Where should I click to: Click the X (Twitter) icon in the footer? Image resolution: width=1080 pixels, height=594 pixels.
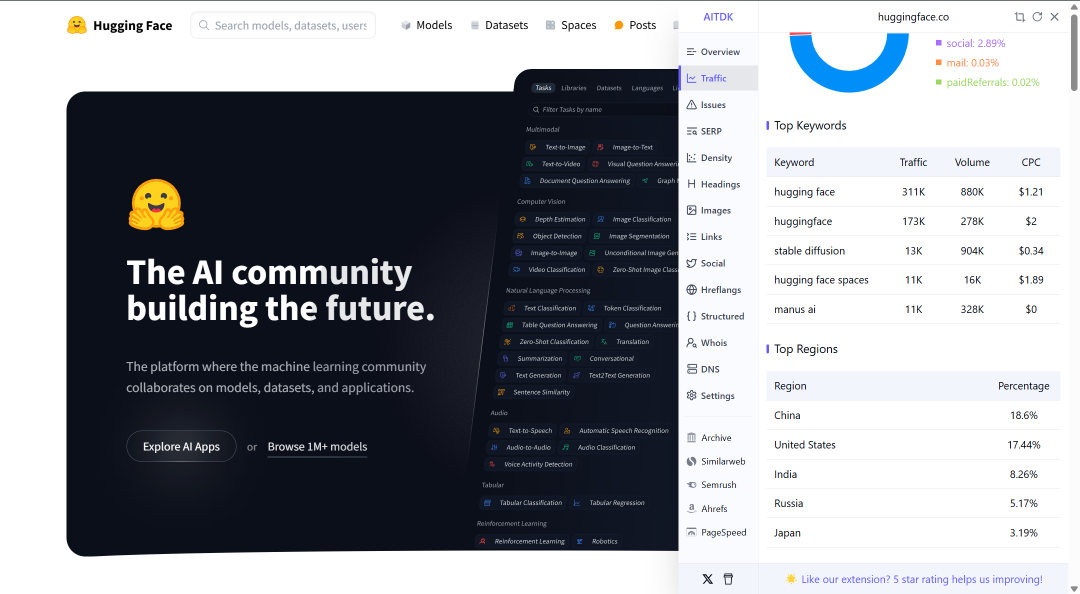pos(707,579)
